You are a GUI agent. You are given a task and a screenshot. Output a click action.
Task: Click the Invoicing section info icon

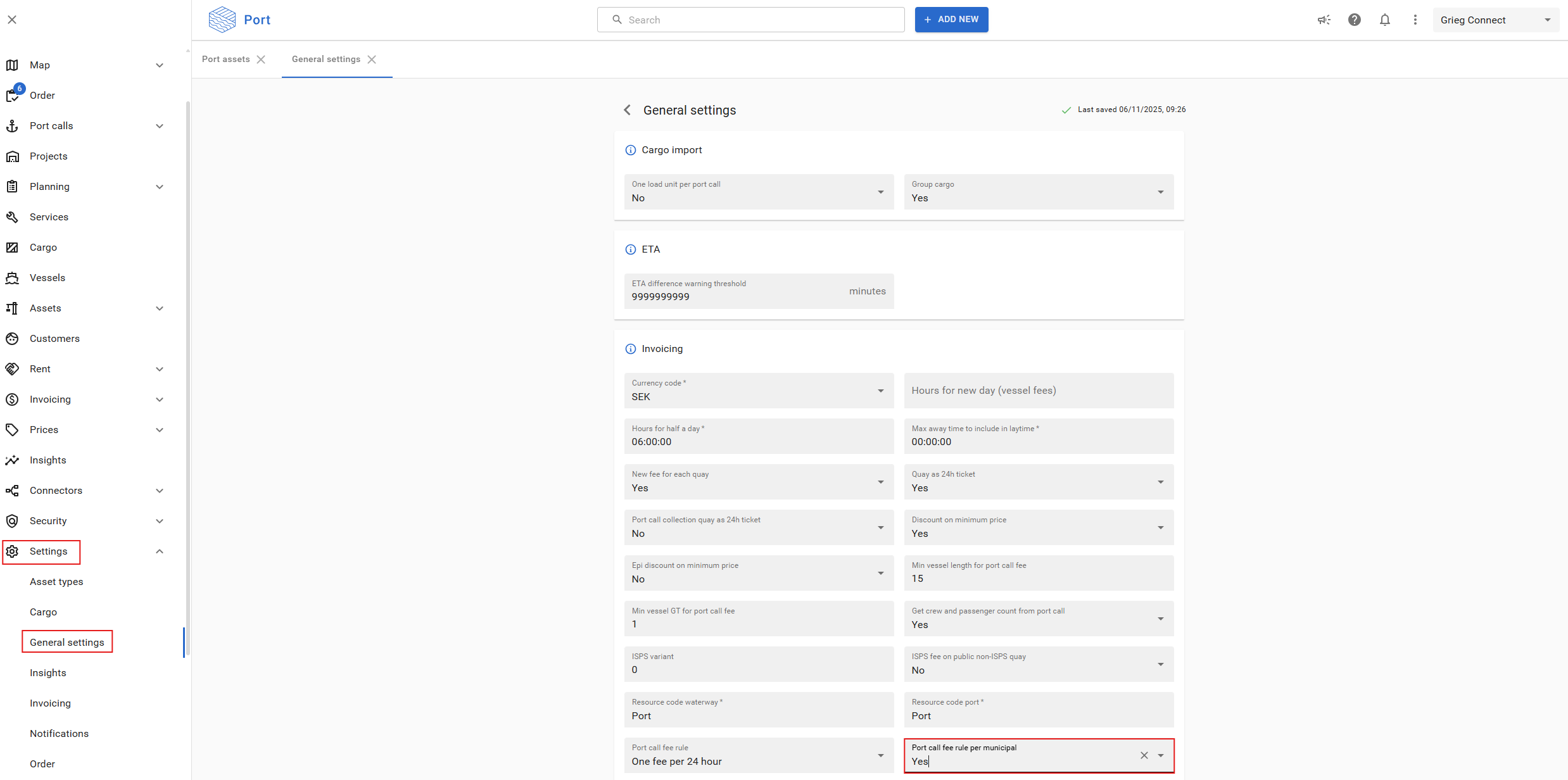click(630, 349)
